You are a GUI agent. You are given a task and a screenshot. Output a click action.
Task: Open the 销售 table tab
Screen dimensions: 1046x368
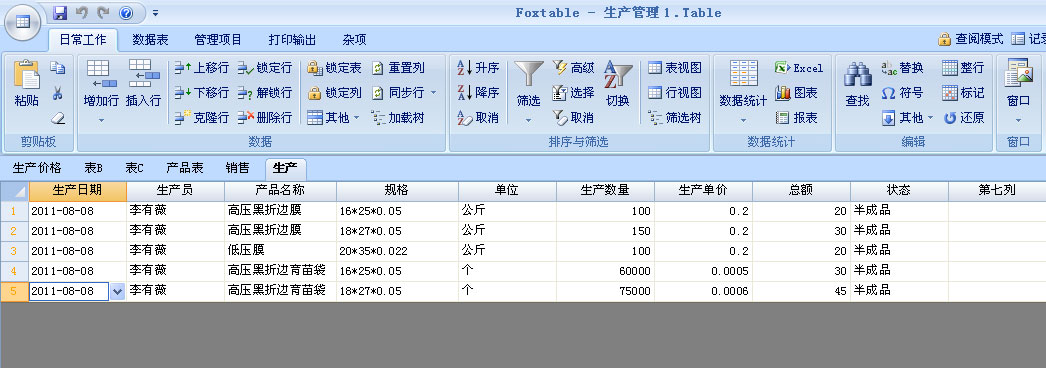(x=237, y=167)
